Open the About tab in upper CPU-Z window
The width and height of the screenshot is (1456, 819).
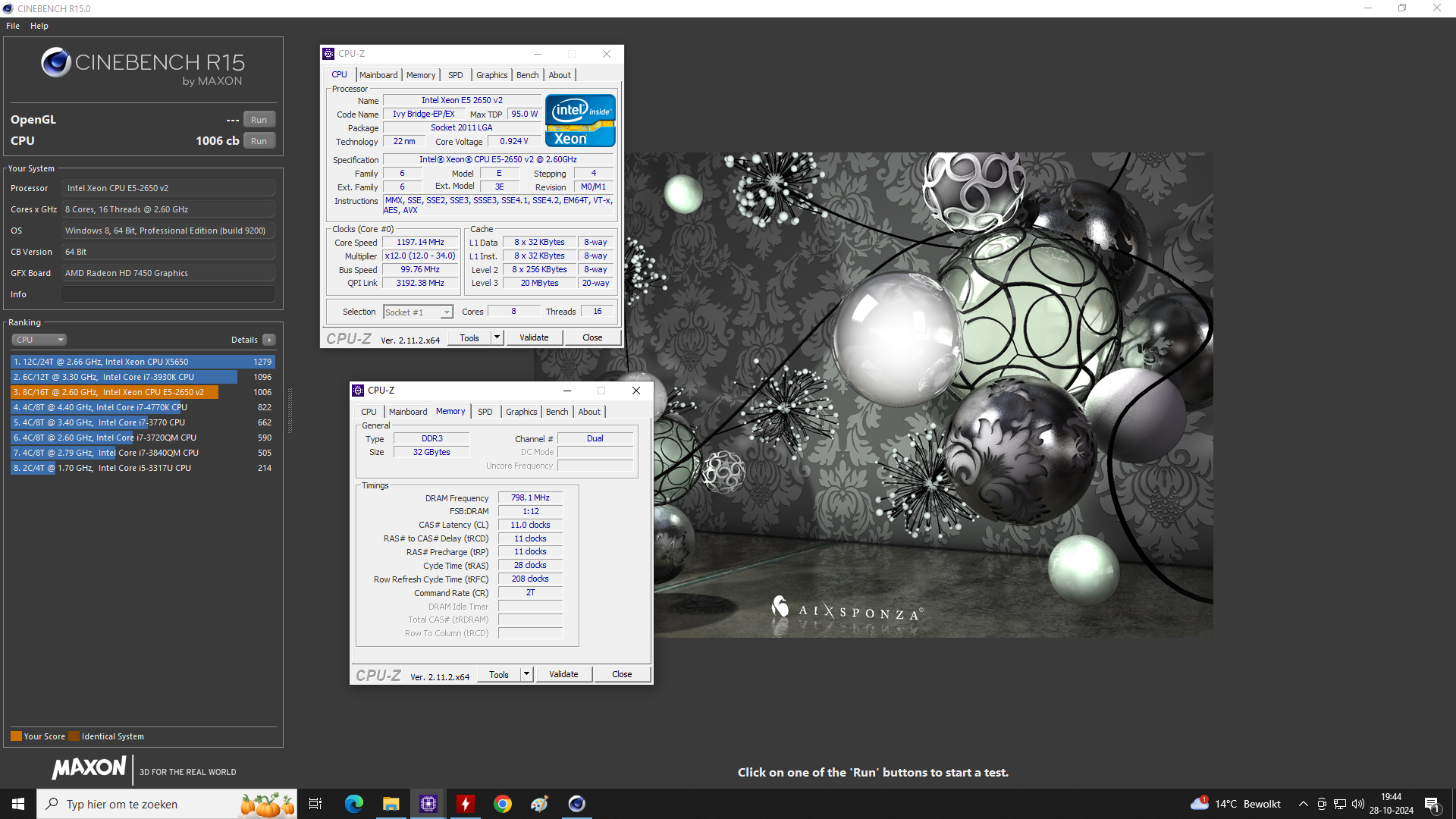560,75
